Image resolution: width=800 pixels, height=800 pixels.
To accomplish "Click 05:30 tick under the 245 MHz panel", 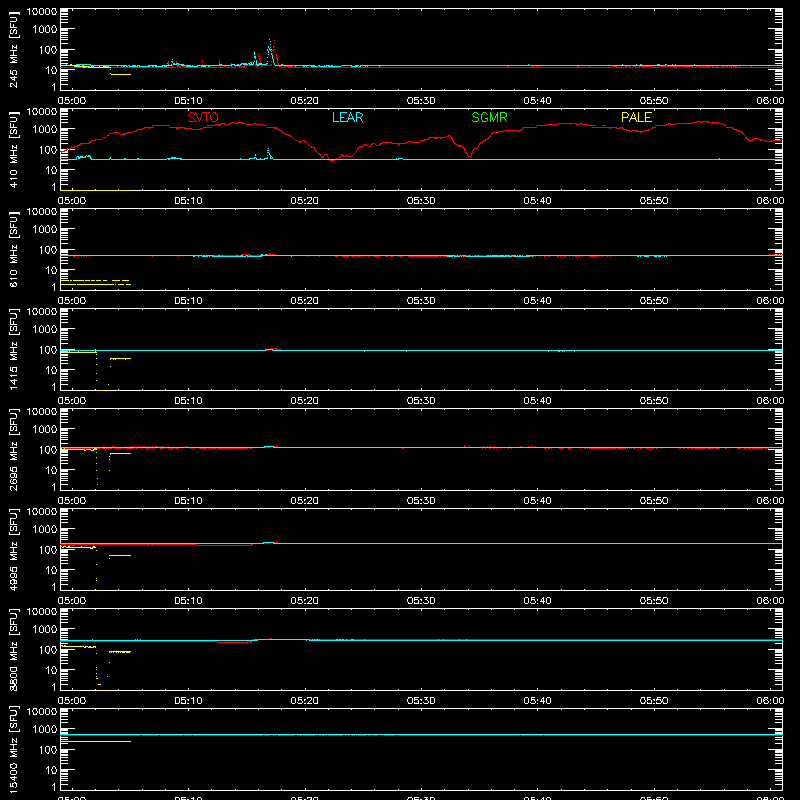I will [x=421, y=101].
